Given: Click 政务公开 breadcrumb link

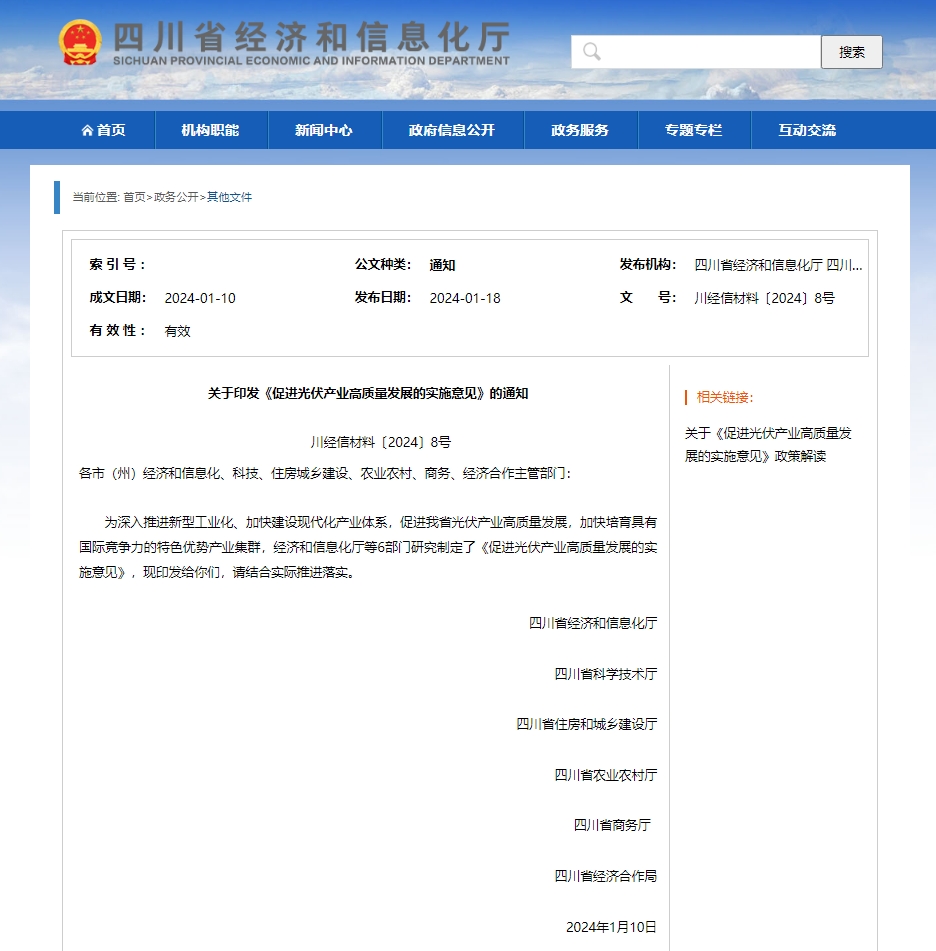Looking at the screenshot, I should click(x=176, y=197).
